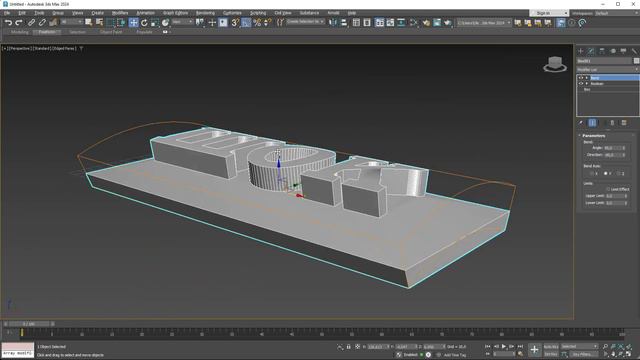The image size is (640, 360).
Task: Click Add Time Tag label
Action: coord(455,355)
